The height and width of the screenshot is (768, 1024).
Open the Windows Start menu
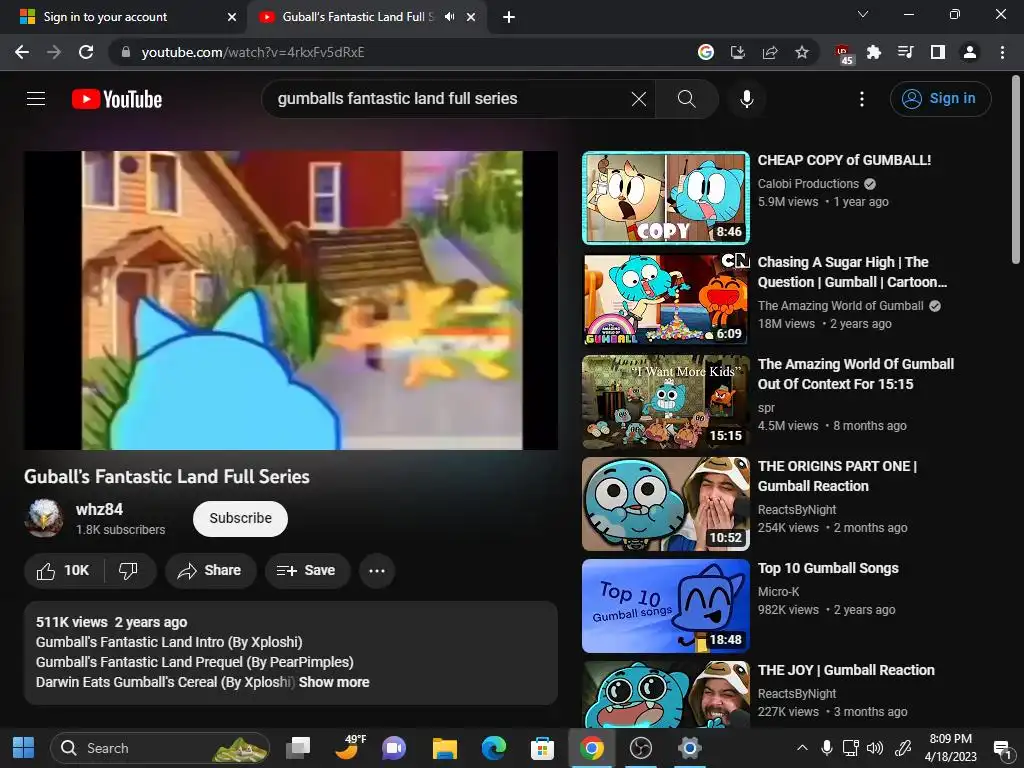24,748
